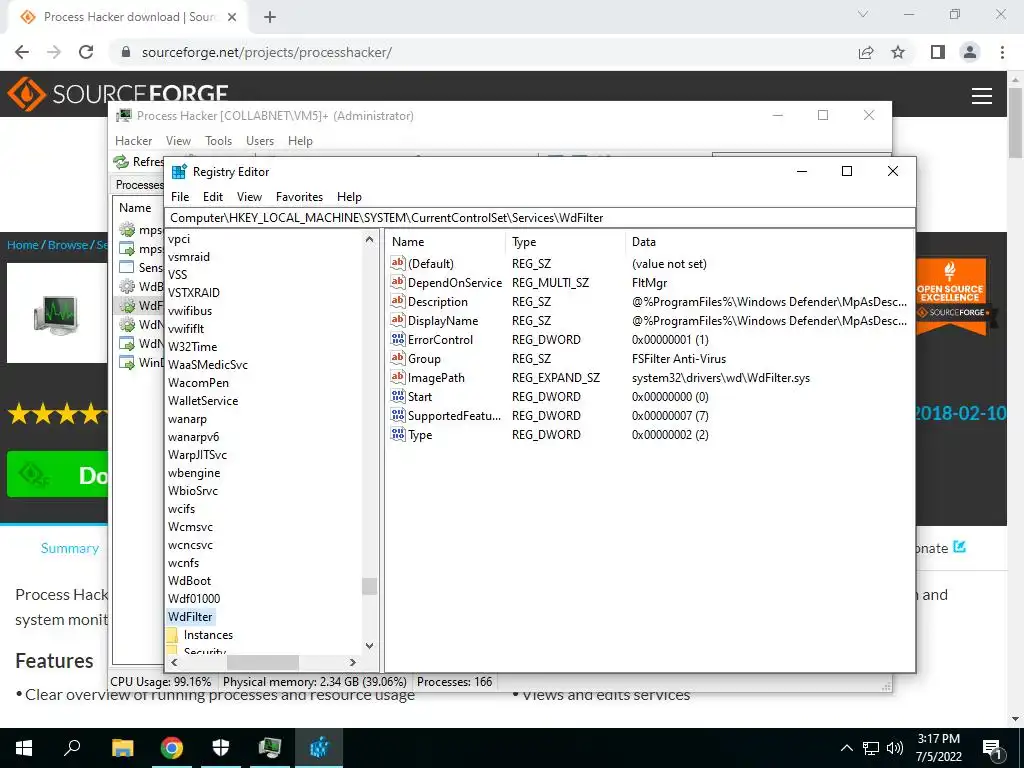Click tree horizontal scroll left arrow
The height and width of the screenshot is (768, 1024).
pos(174,662)
